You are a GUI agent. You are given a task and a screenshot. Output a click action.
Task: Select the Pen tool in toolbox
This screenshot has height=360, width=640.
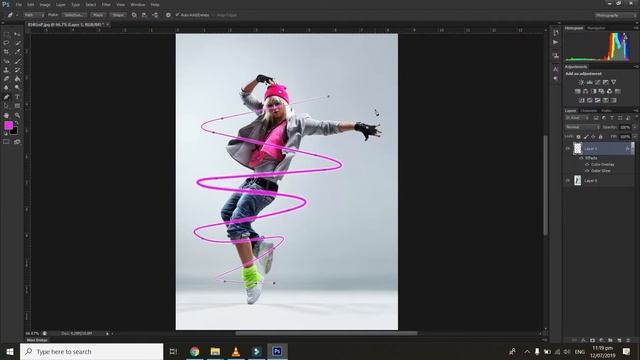click(x=6, y=97)
